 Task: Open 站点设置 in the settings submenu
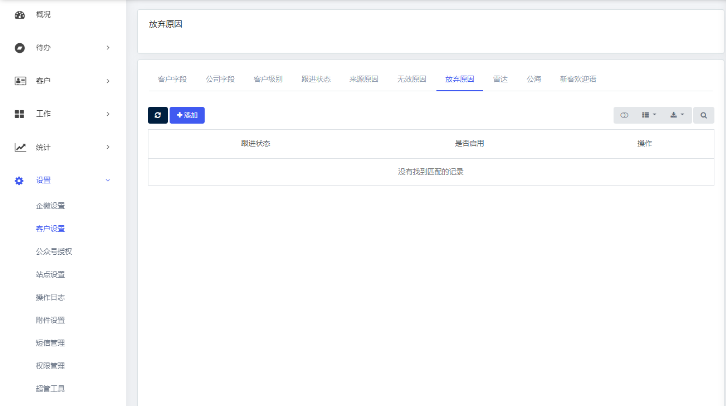click(50, 274)
